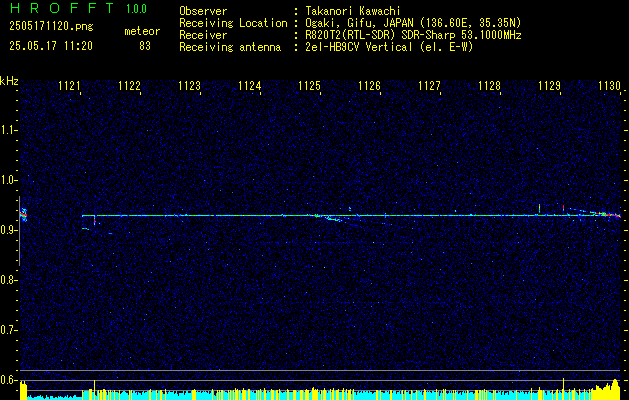Select filename 2505171120.png

[x=51, y=27]
